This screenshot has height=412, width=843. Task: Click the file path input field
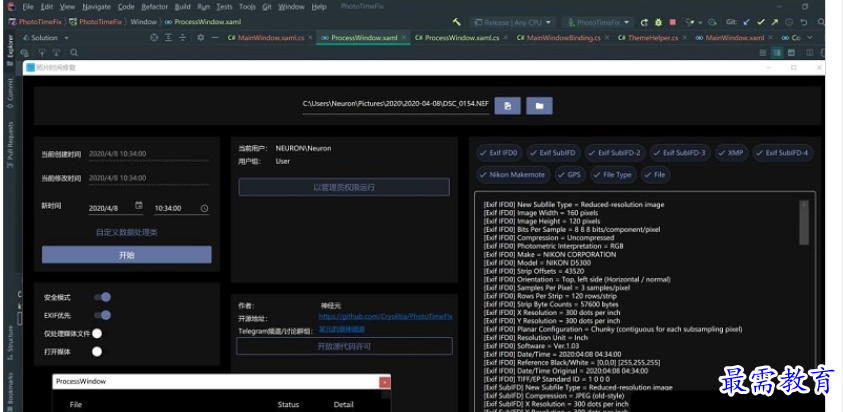click(396, 105)
